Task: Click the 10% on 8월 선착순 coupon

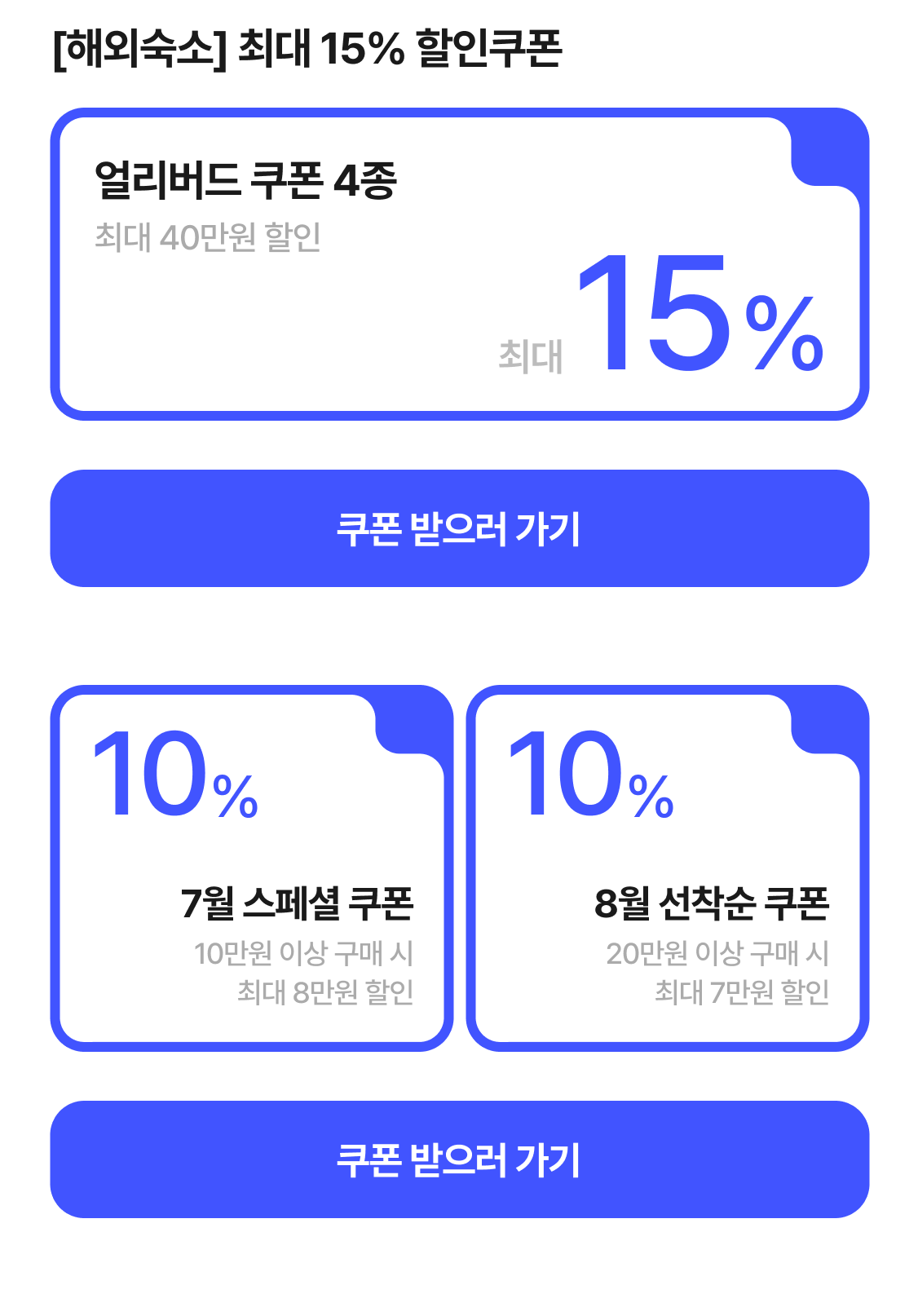Action: [590, 775]
